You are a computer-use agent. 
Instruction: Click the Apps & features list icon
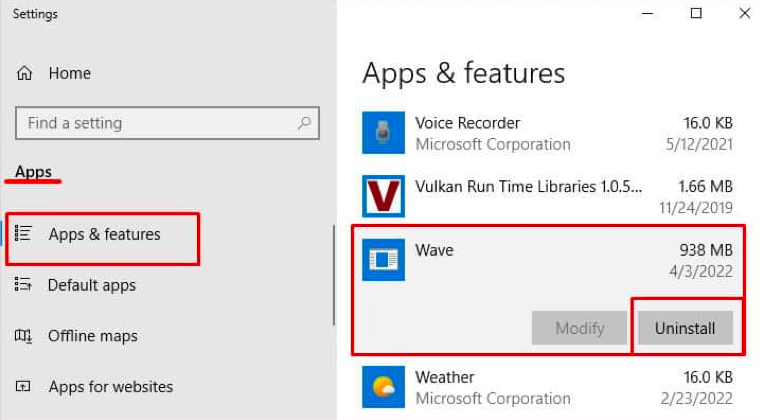click(24, 234)
